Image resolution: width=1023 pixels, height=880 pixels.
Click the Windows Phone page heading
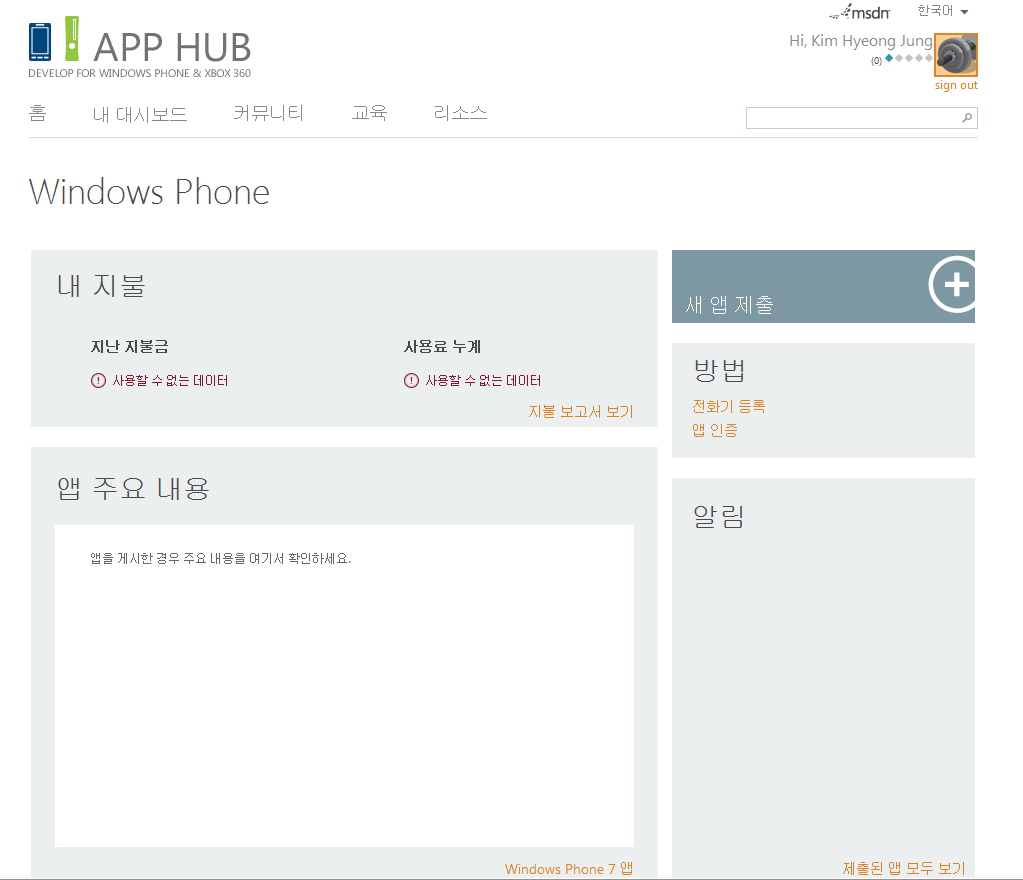(x=149, y=192)
